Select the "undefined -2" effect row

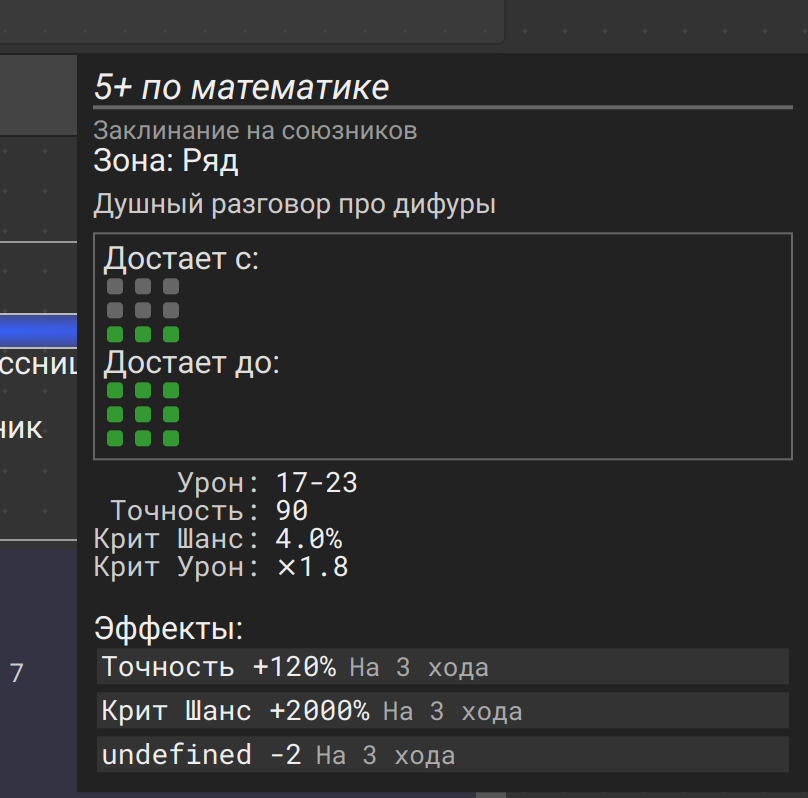(443, 754)
